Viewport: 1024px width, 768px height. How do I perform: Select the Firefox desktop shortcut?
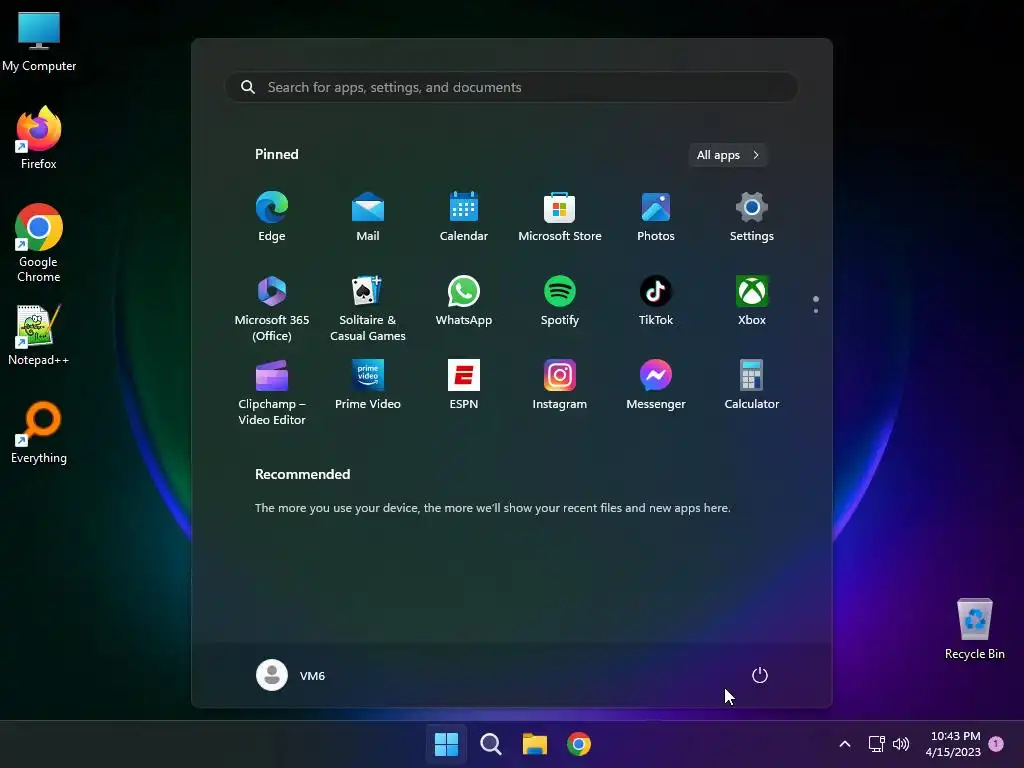39,138
